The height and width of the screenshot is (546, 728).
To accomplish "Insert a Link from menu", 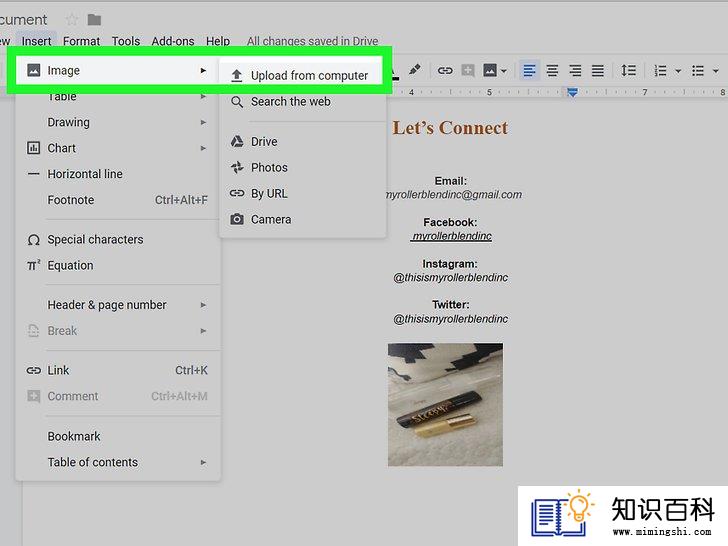I will [118, 370].
